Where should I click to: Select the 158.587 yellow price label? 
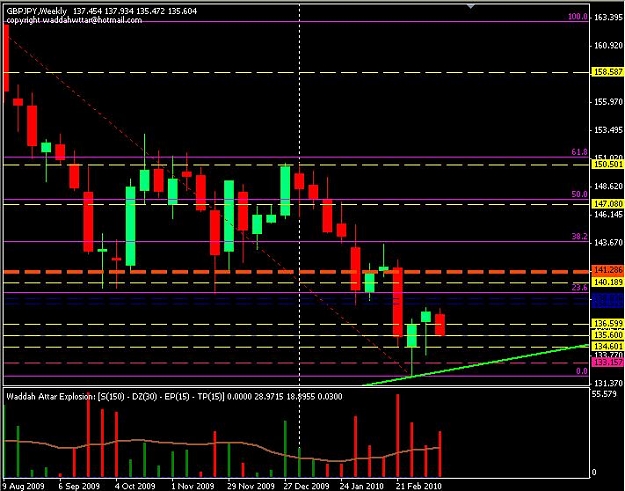tap(608, 73)
